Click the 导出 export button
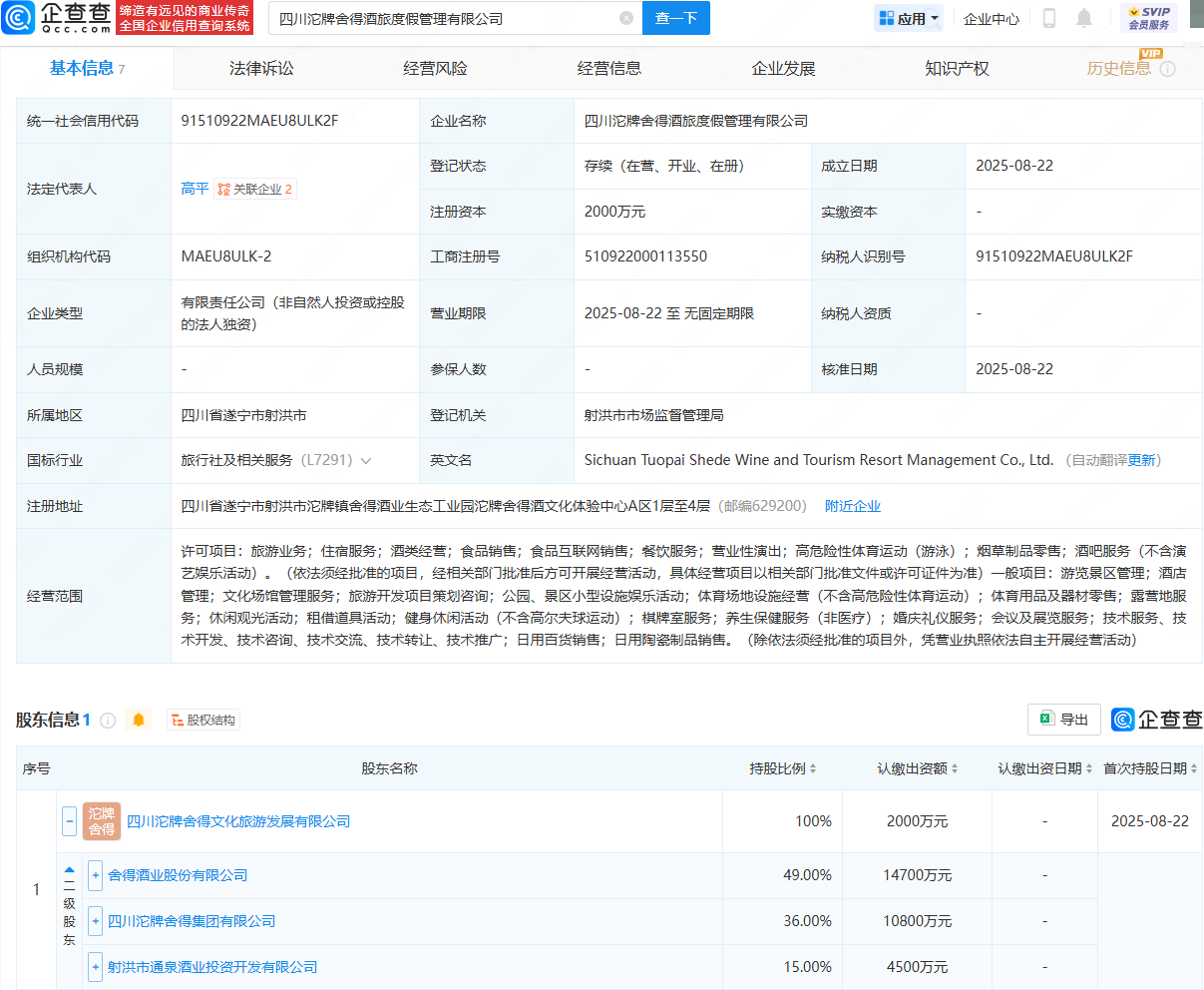The width and height of the screenshot is (1204, 990). tap(1064, 720)
